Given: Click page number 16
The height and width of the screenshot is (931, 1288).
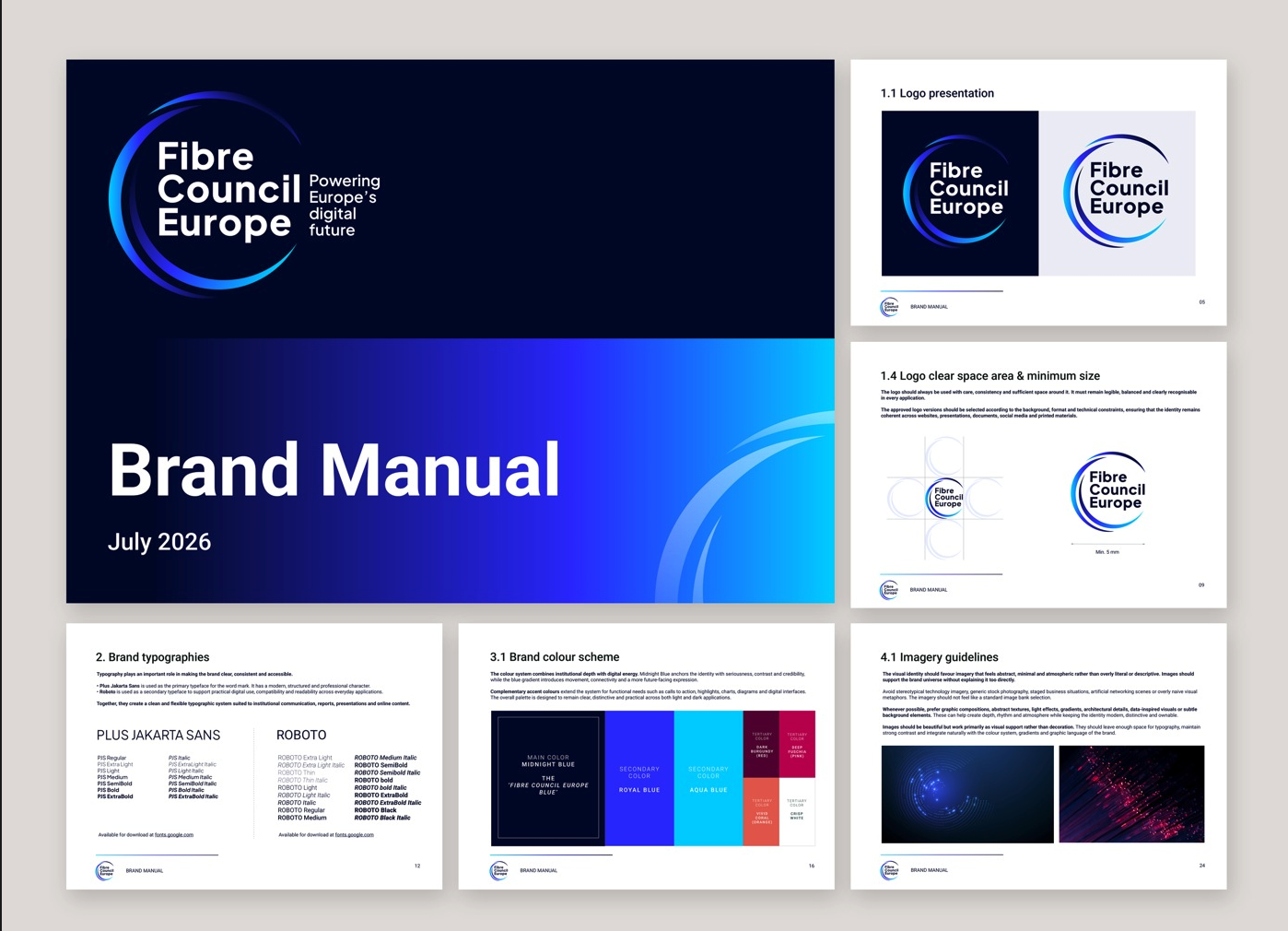Looking at the screenshot, I should pos(812,866).
